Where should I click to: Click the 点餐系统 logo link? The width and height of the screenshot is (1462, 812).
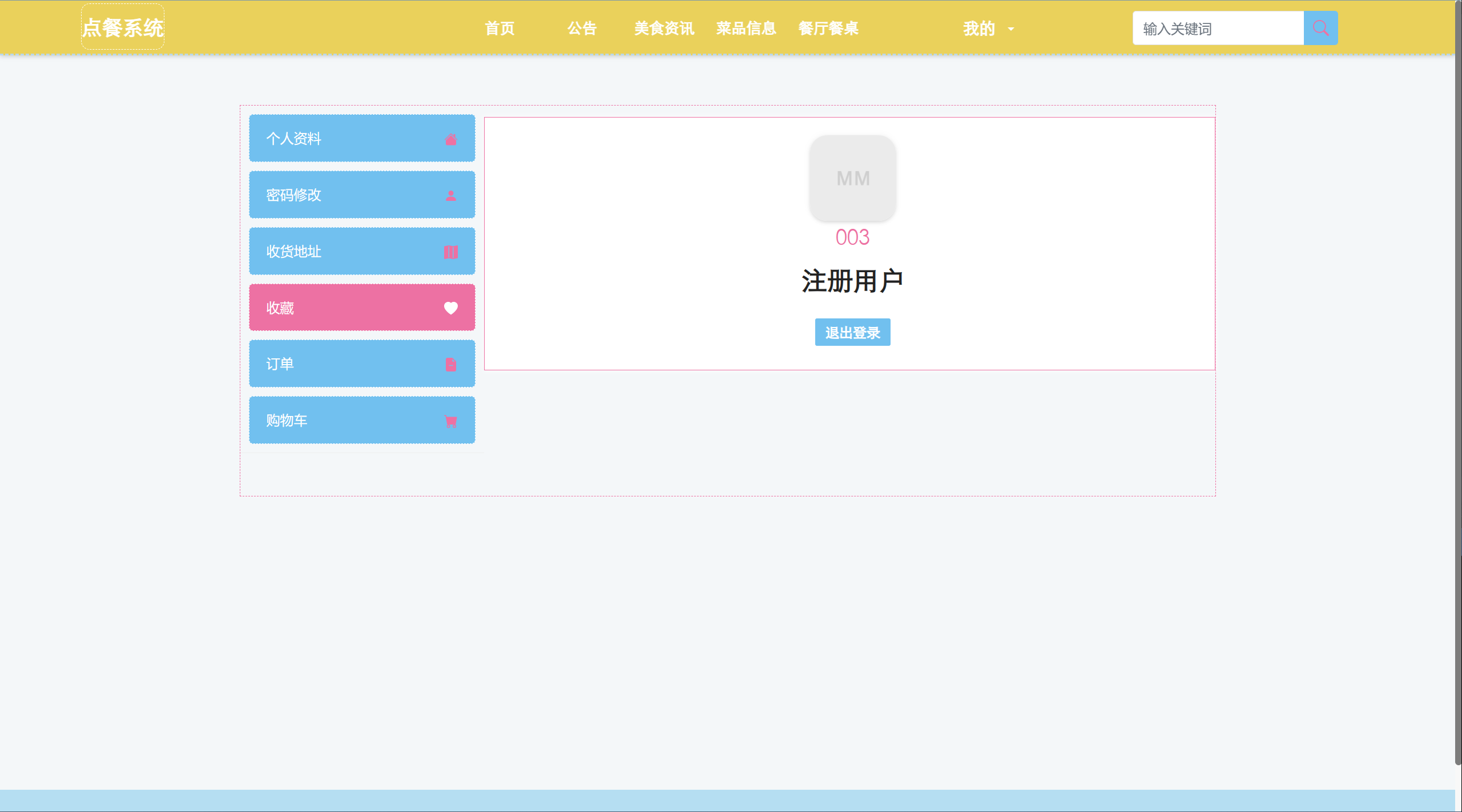click(123, 27)
